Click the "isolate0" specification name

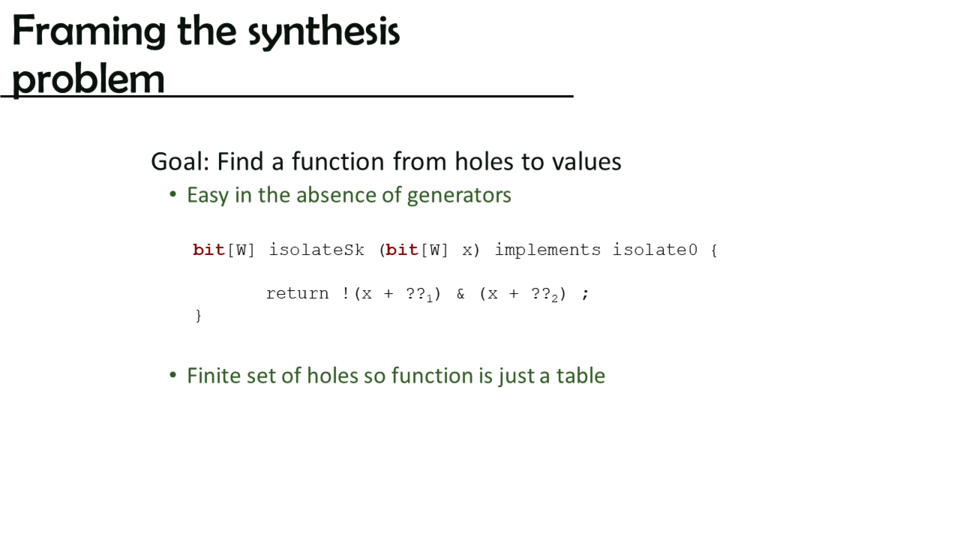tap(655, 250)
